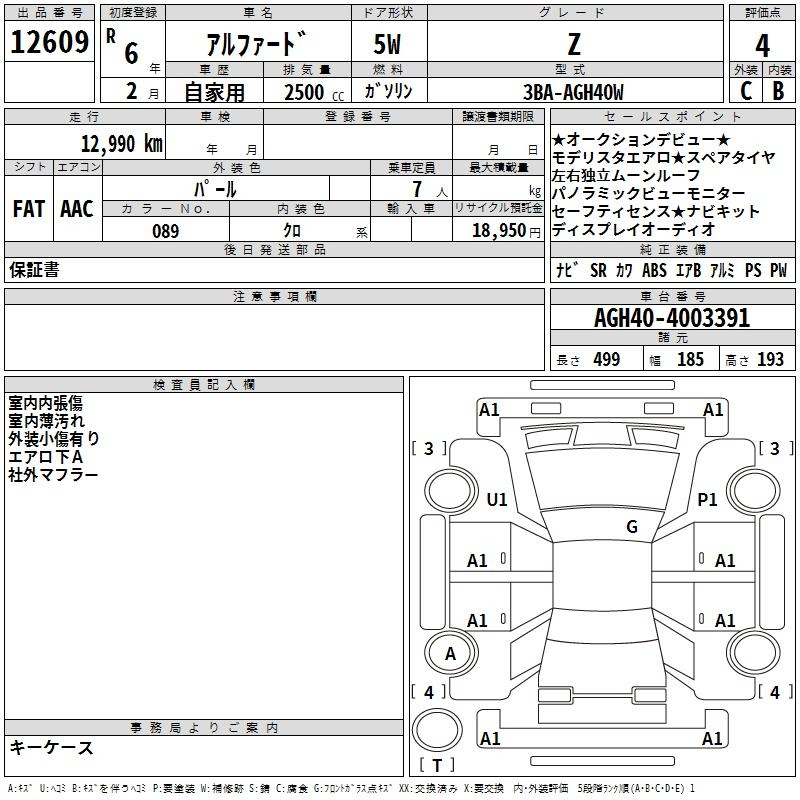Select the grade value Z
The width and height of the screenshot is (800, 800).
point(574,44)
